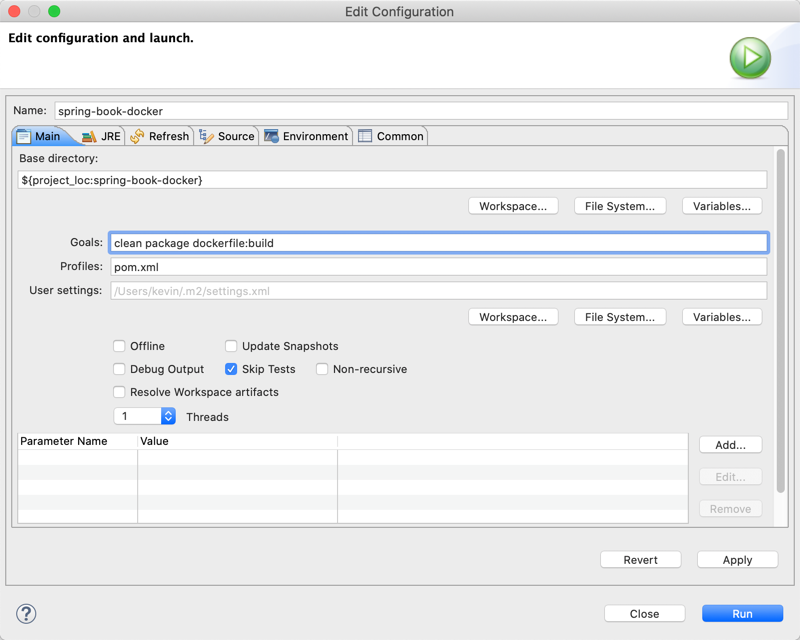800x640 pixels.
Task: Click the Environment tab icon
Action: (271, 136)
